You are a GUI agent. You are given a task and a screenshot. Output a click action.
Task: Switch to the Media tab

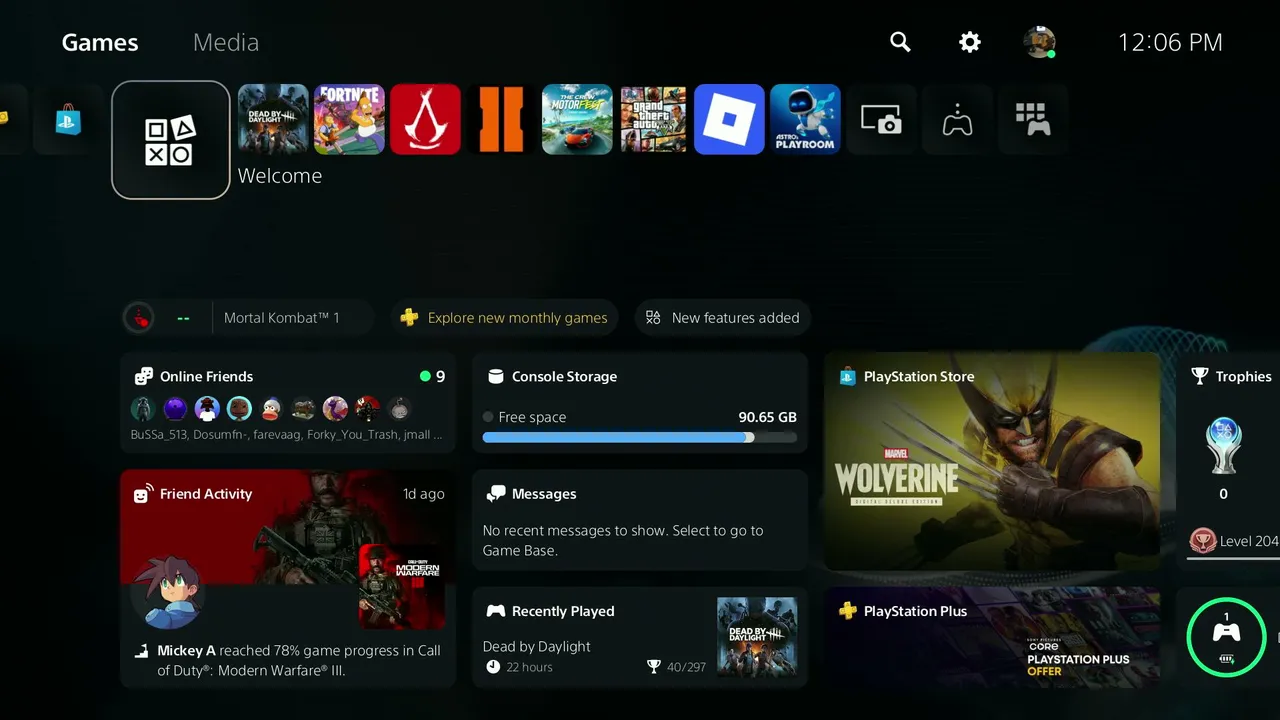226,42
